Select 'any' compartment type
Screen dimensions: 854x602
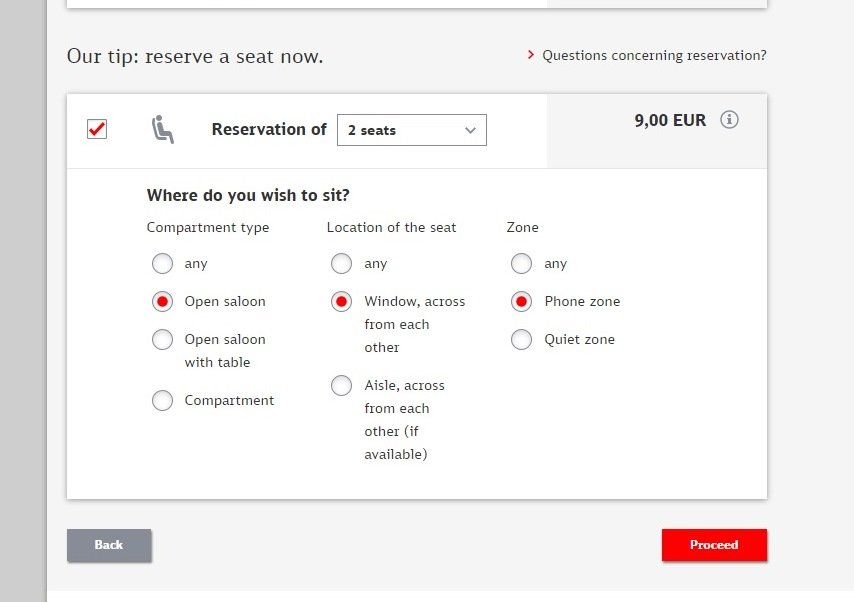coord(162,264)
